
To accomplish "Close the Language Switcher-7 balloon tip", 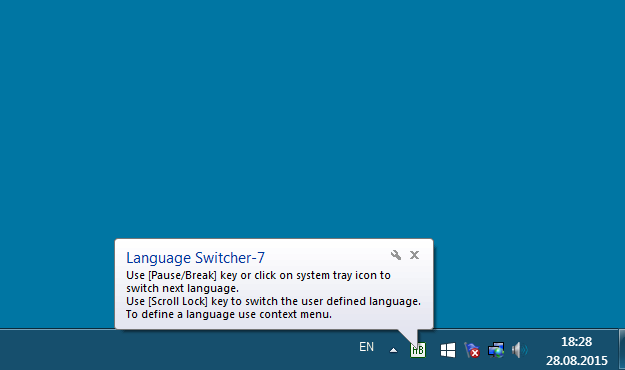I will 415,255.
